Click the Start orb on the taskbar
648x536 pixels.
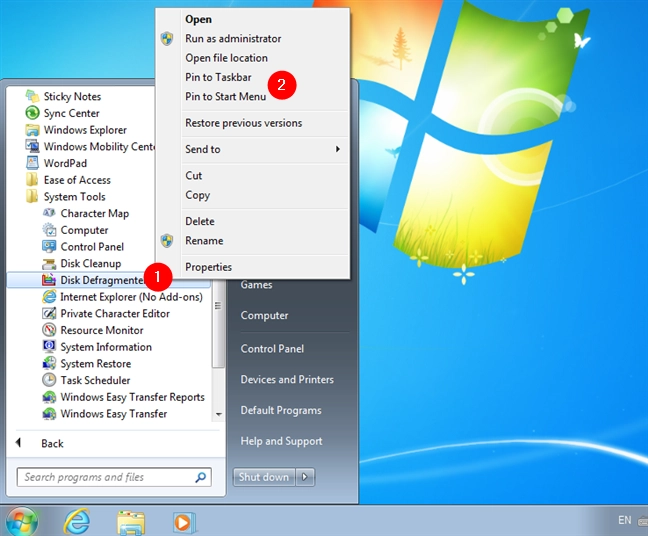(x=21, y=521)
